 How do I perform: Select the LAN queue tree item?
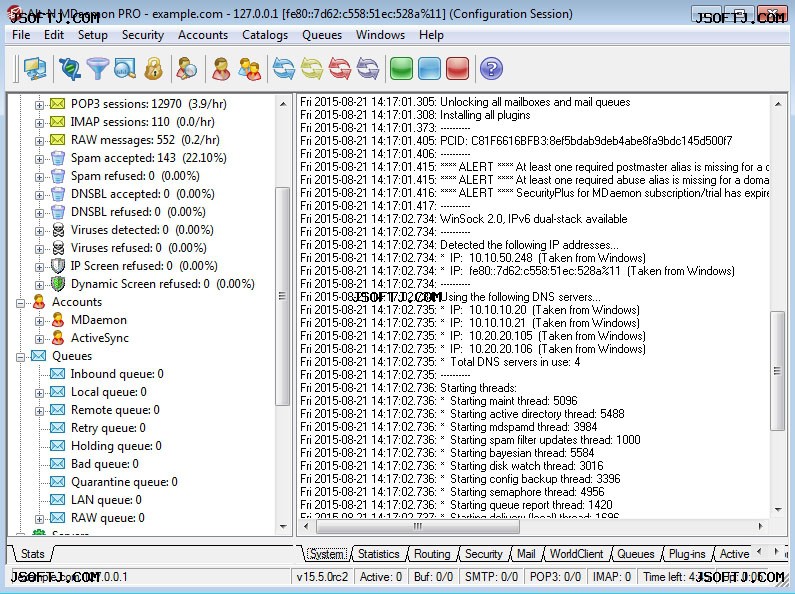click(x=106, y=500)
